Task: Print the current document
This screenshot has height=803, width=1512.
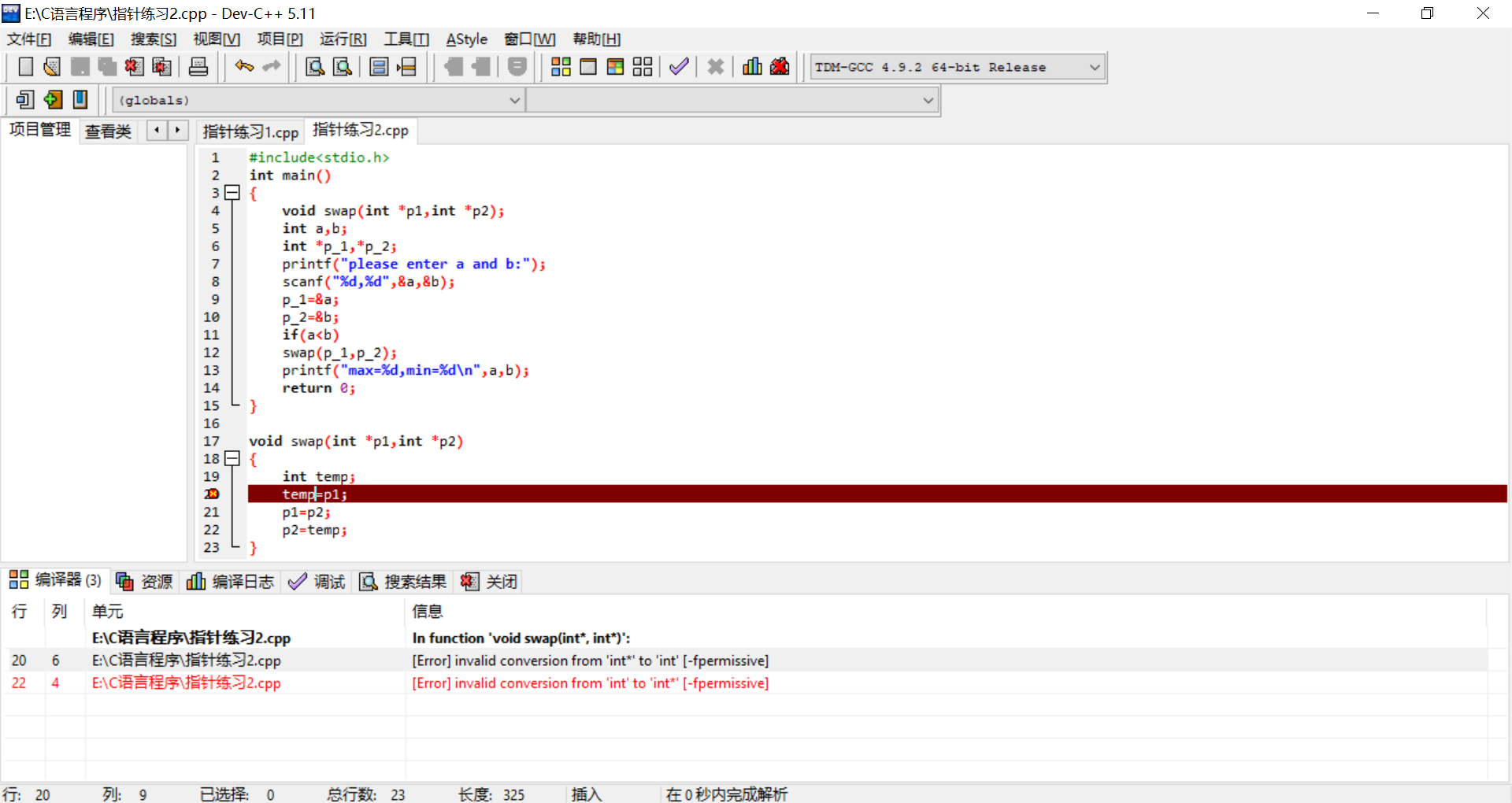Action: [x=198, y=67]
